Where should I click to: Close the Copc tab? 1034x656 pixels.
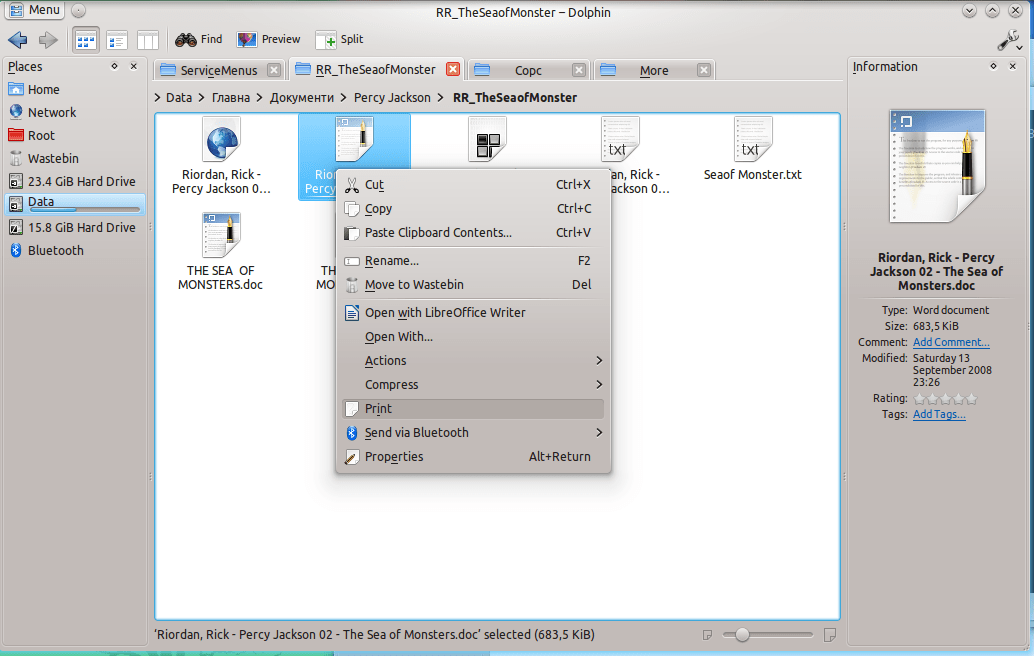(579, 70)
